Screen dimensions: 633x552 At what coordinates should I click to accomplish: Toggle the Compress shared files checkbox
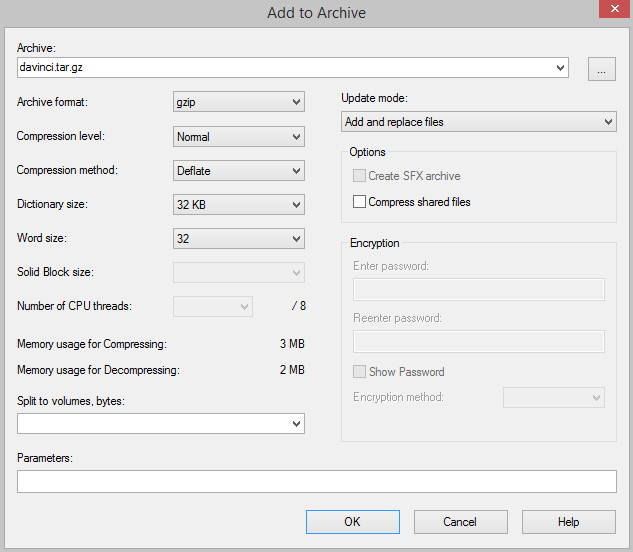(x=360, y=202)
